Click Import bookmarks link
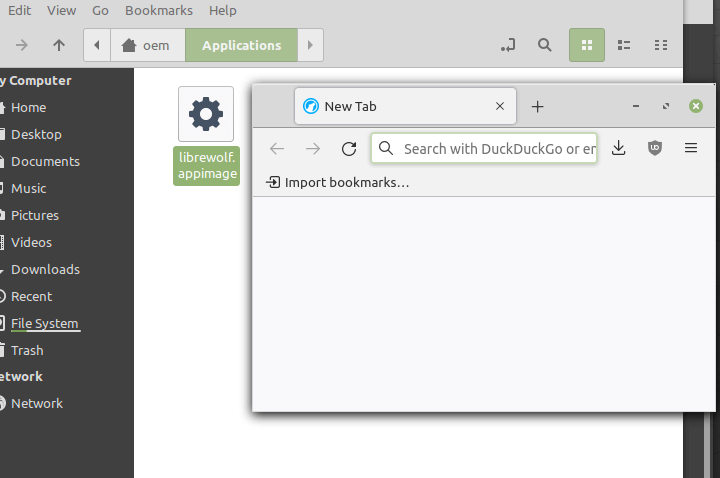This screenshot has height=478, width=720. click(337, 182)
